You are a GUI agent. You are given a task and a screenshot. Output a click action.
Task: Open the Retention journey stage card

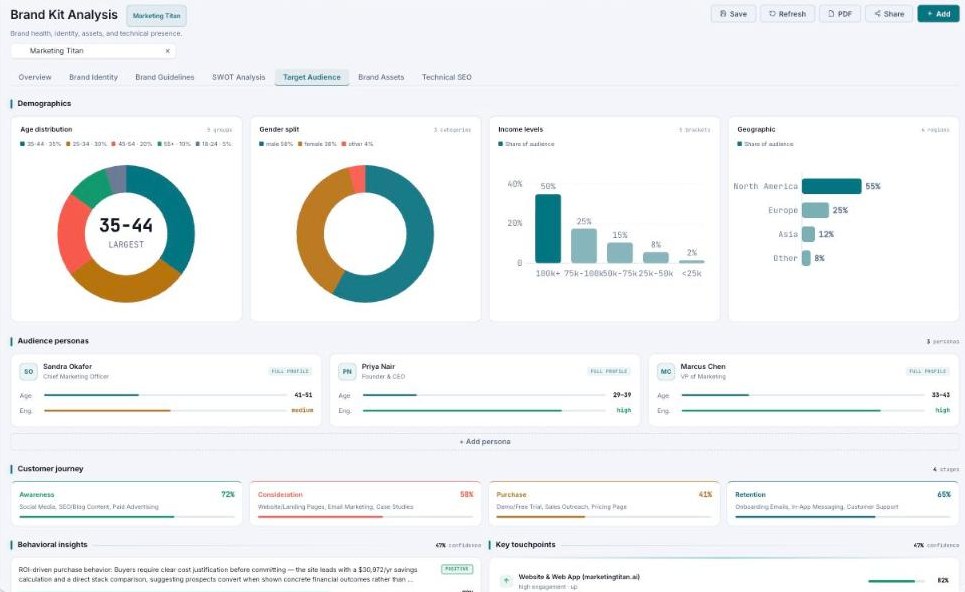(843, 503)
